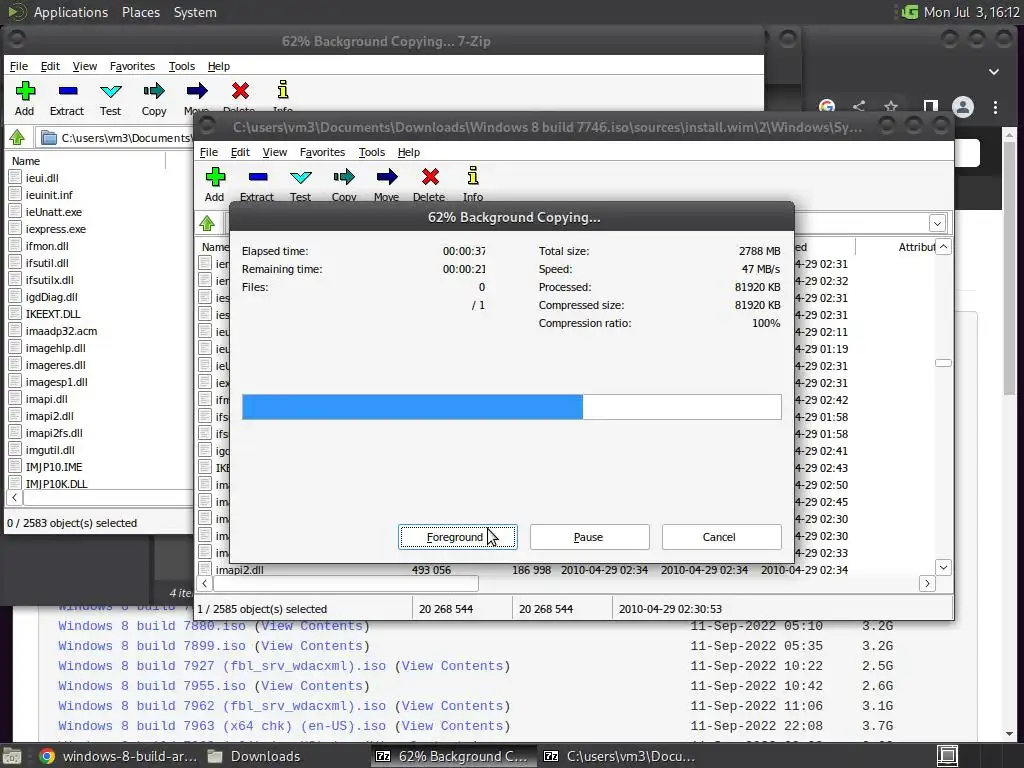Open Chrome three-dot menu
Image resolution: width=1024 pixels, height=768 pixels.
click(995, 107)
